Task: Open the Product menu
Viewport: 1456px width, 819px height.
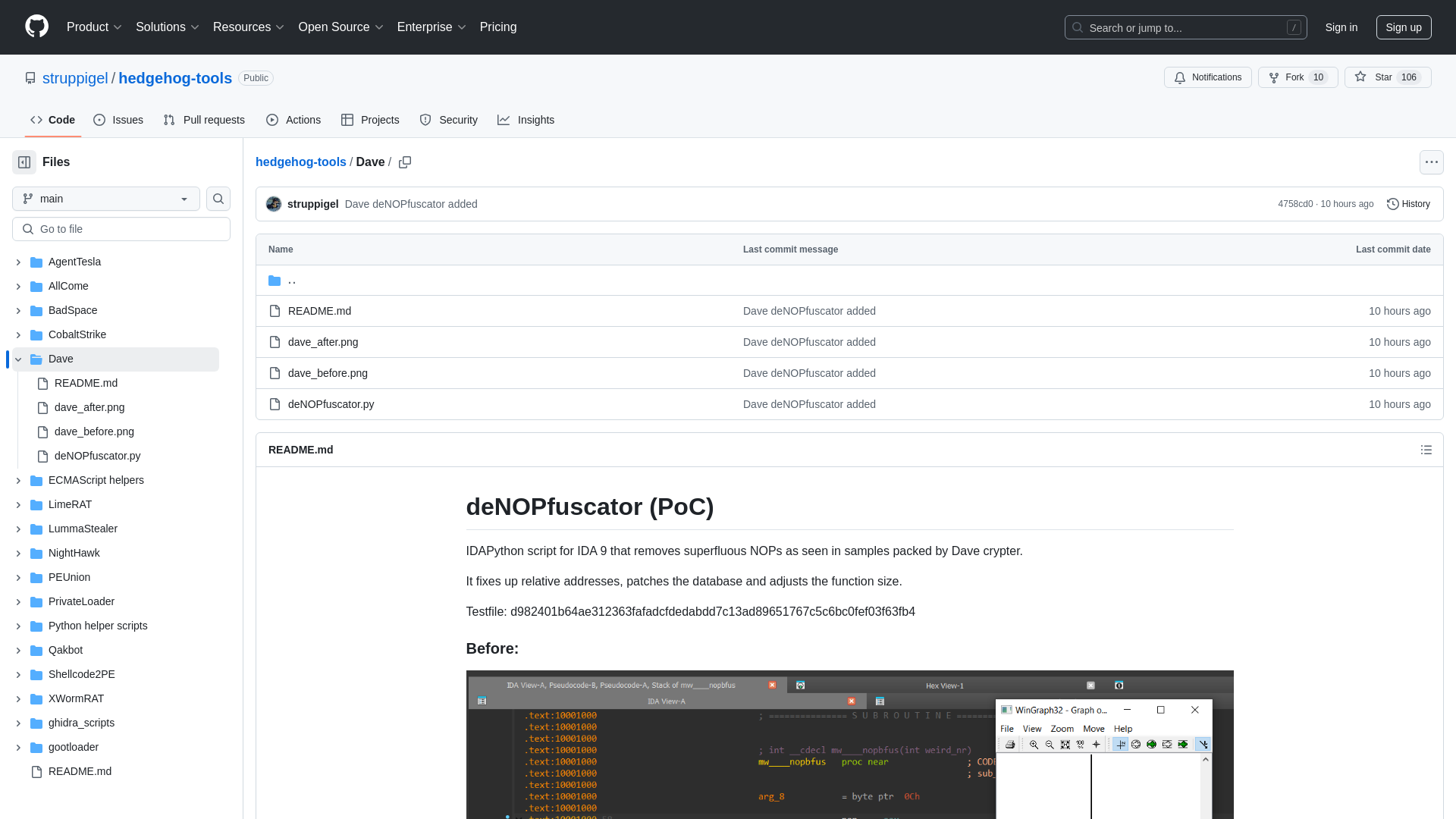Action: pos(94,27)
